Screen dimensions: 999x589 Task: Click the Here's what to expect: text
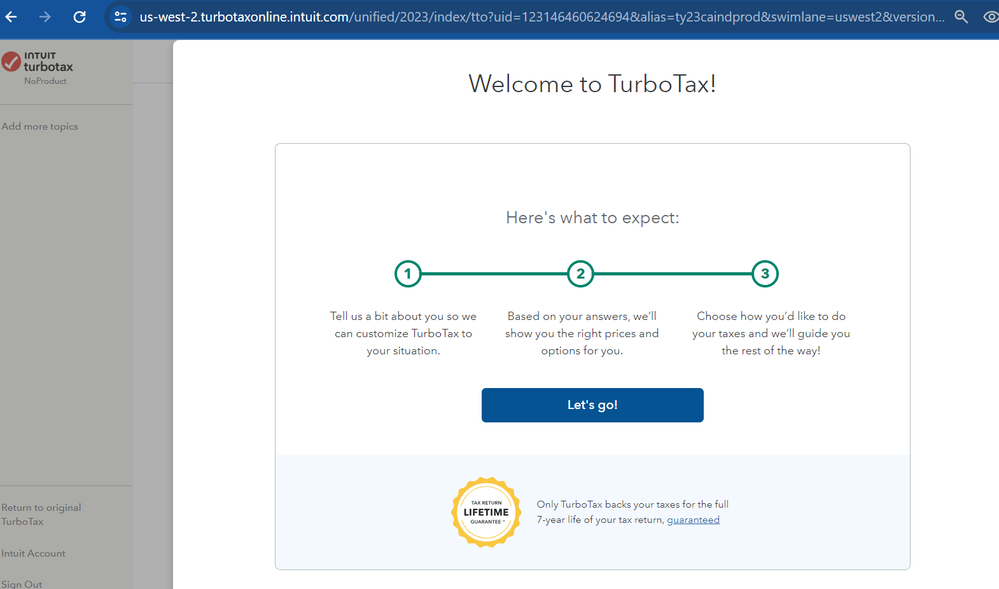(593, 218)
